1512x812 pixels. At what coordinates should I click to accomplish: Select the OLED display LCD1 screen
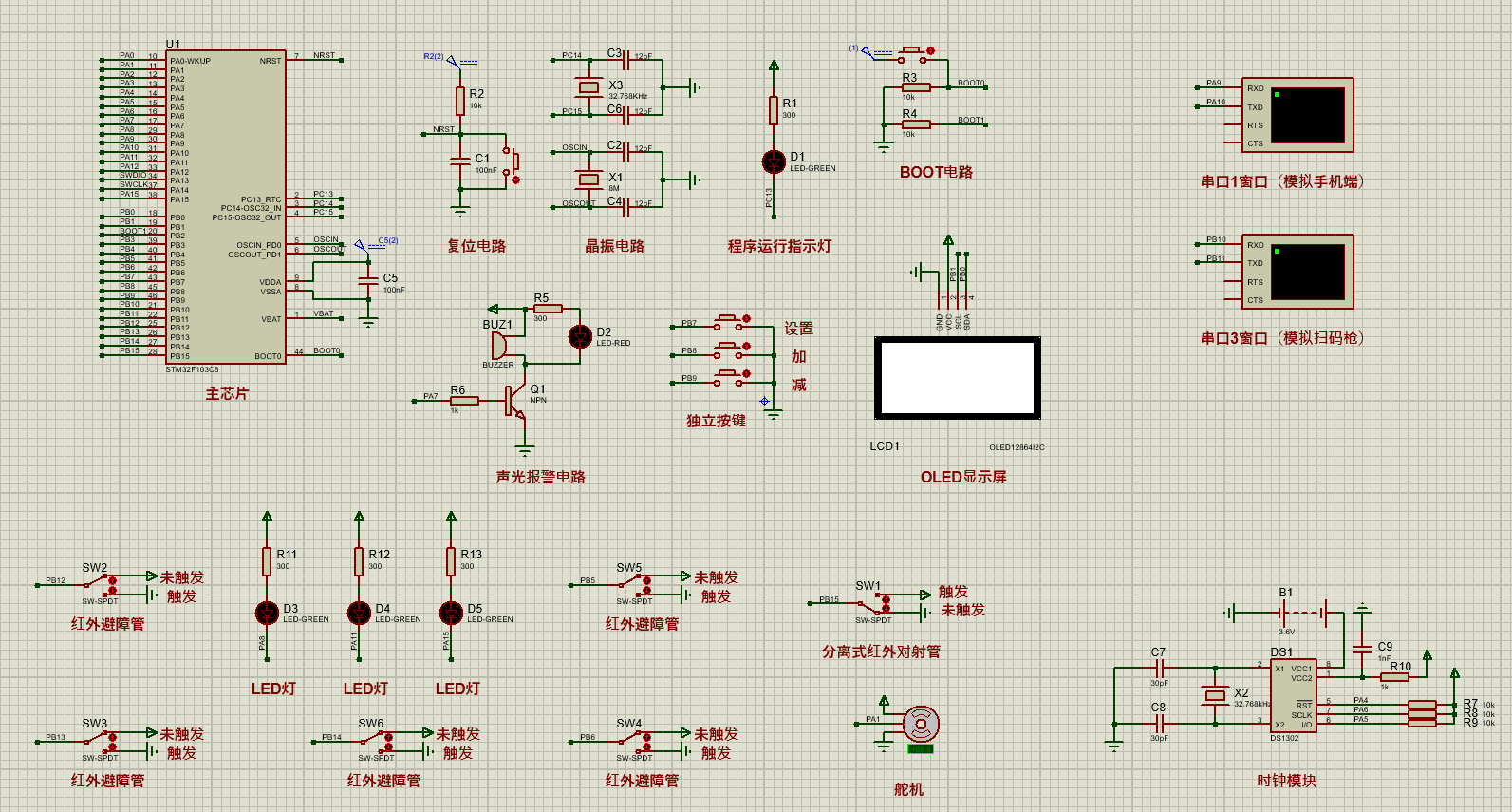tap(957, 377)
